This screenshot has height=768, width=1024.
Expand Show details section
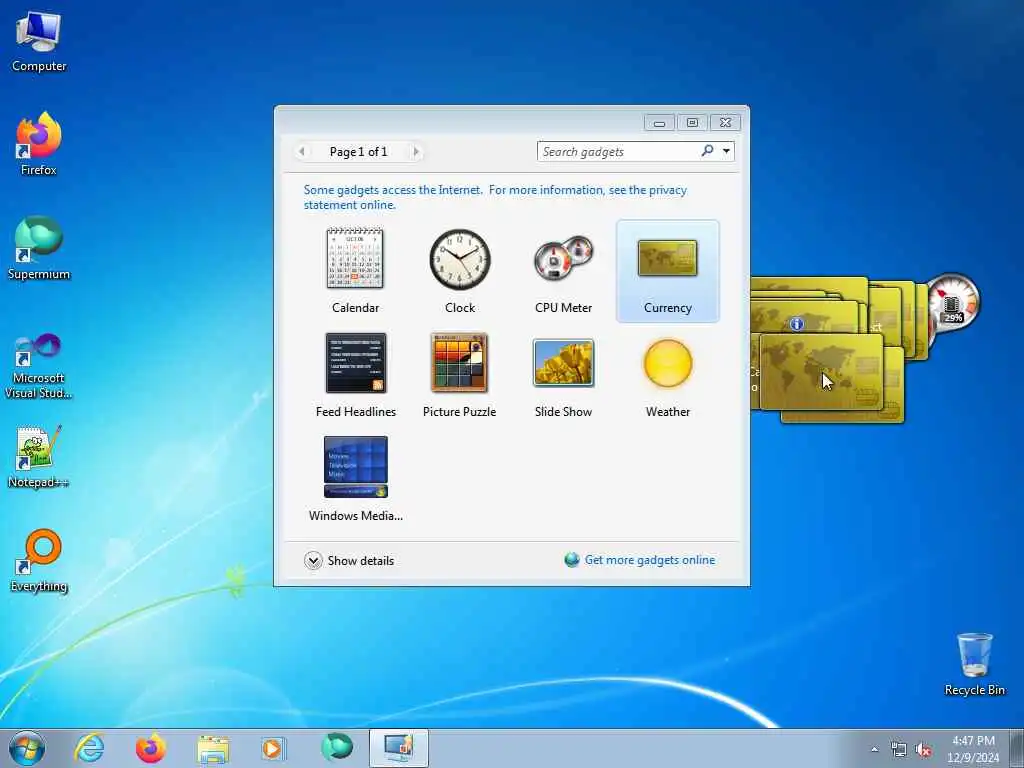[349, 560]
